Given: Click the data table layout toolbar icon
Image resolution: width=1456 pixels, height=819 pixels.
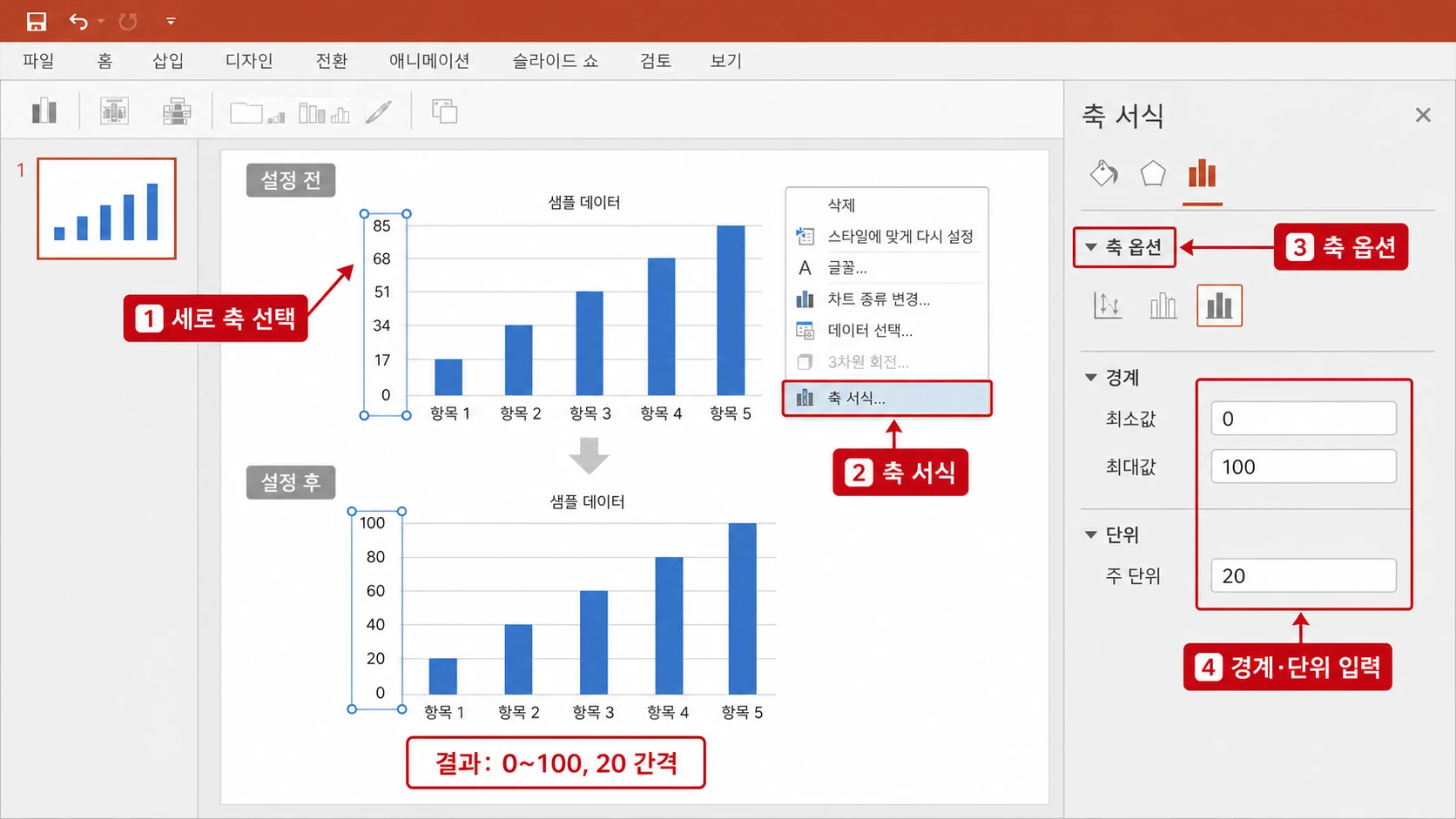Looking at the screenshot, I should point(177,111).
